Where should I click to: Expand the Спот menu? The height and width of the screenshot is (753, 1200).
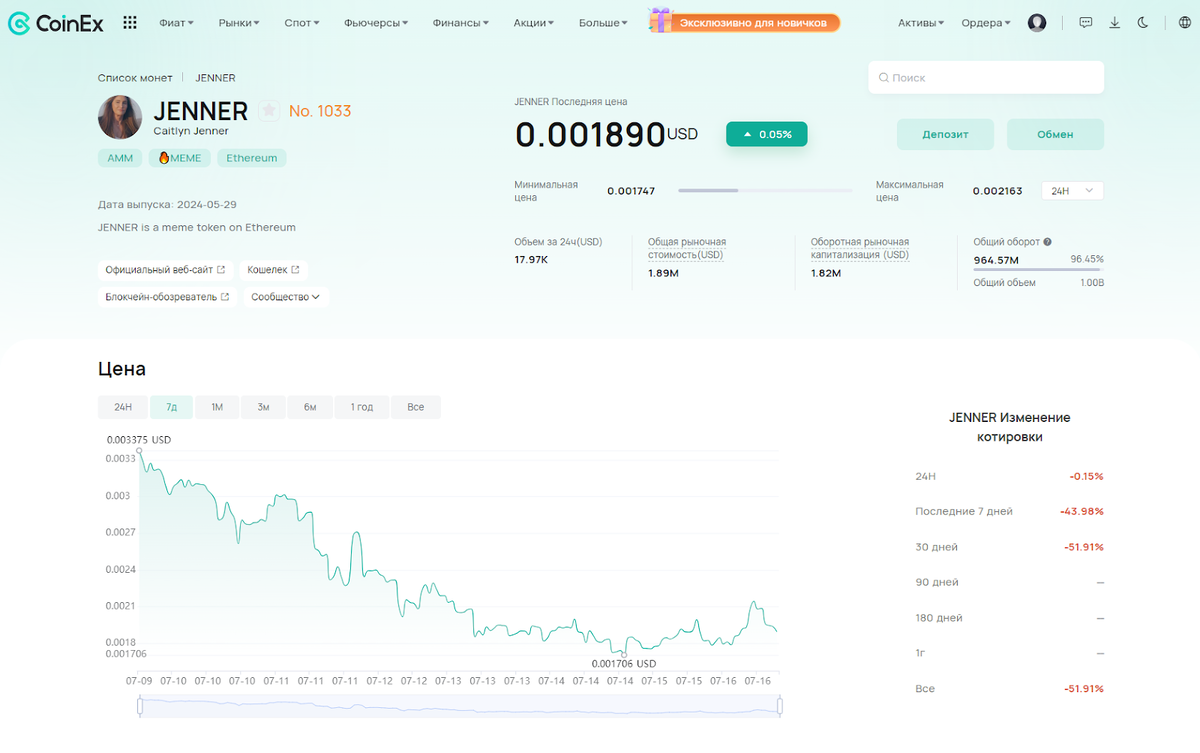302,22
